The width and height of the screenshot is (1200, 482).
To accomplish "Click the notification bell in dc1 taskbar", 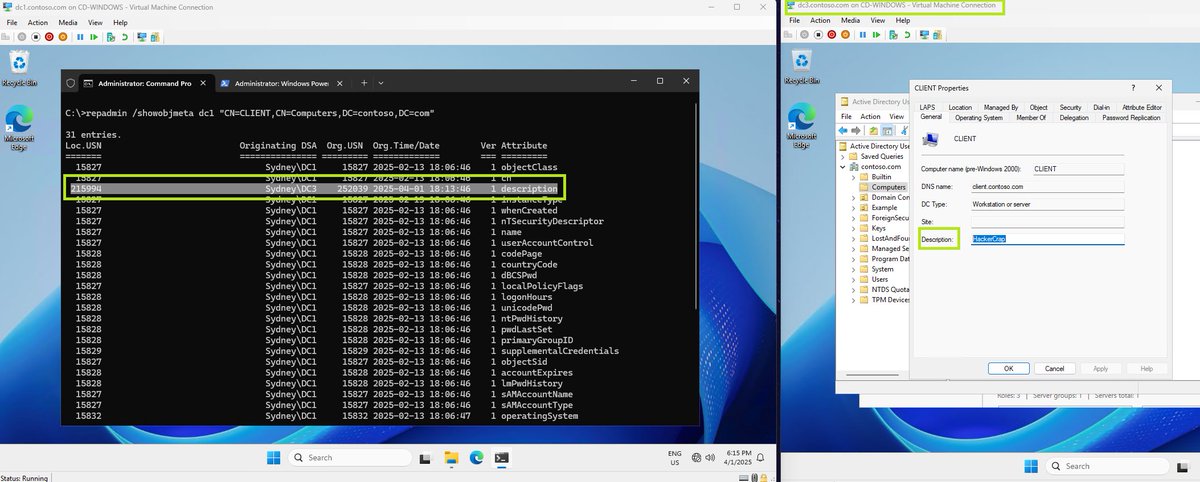I will 760,457.
